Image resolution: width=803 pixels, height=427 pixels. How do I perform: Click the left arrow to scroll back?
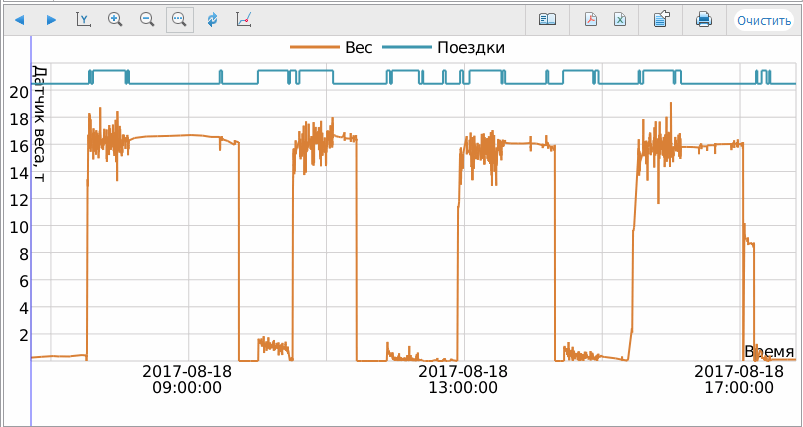(19, 19)
